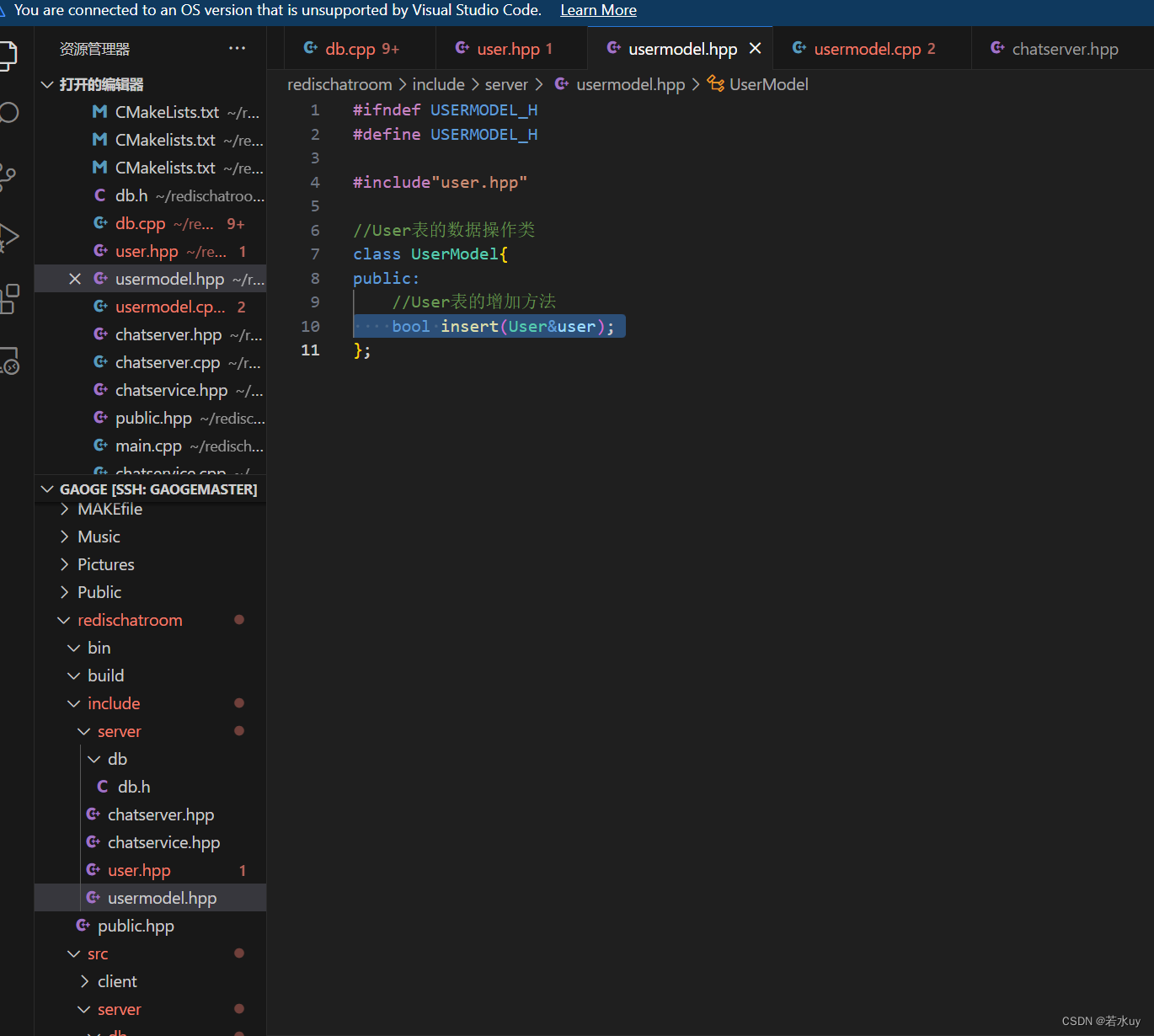The height and width of the screenshot is (1036, 1154).
Task: Click the include breadcrumb segment
Action: pyautogui.click(x=438, y=84)
